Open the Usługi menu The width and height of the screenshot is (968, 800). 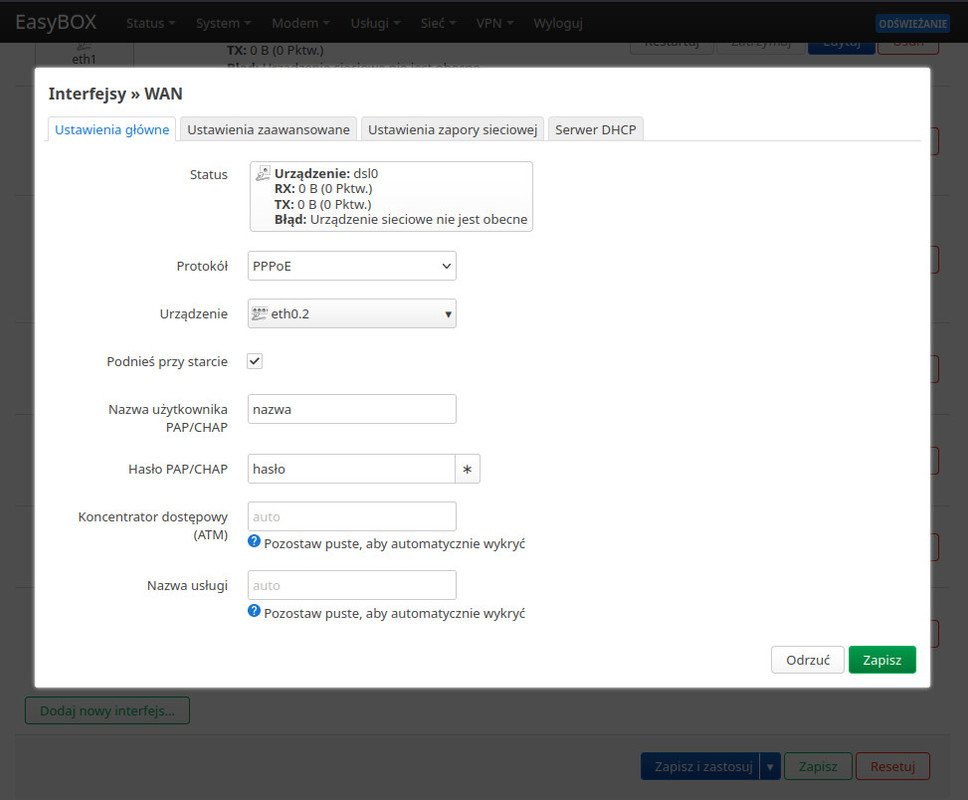click(x=375, y=23)
